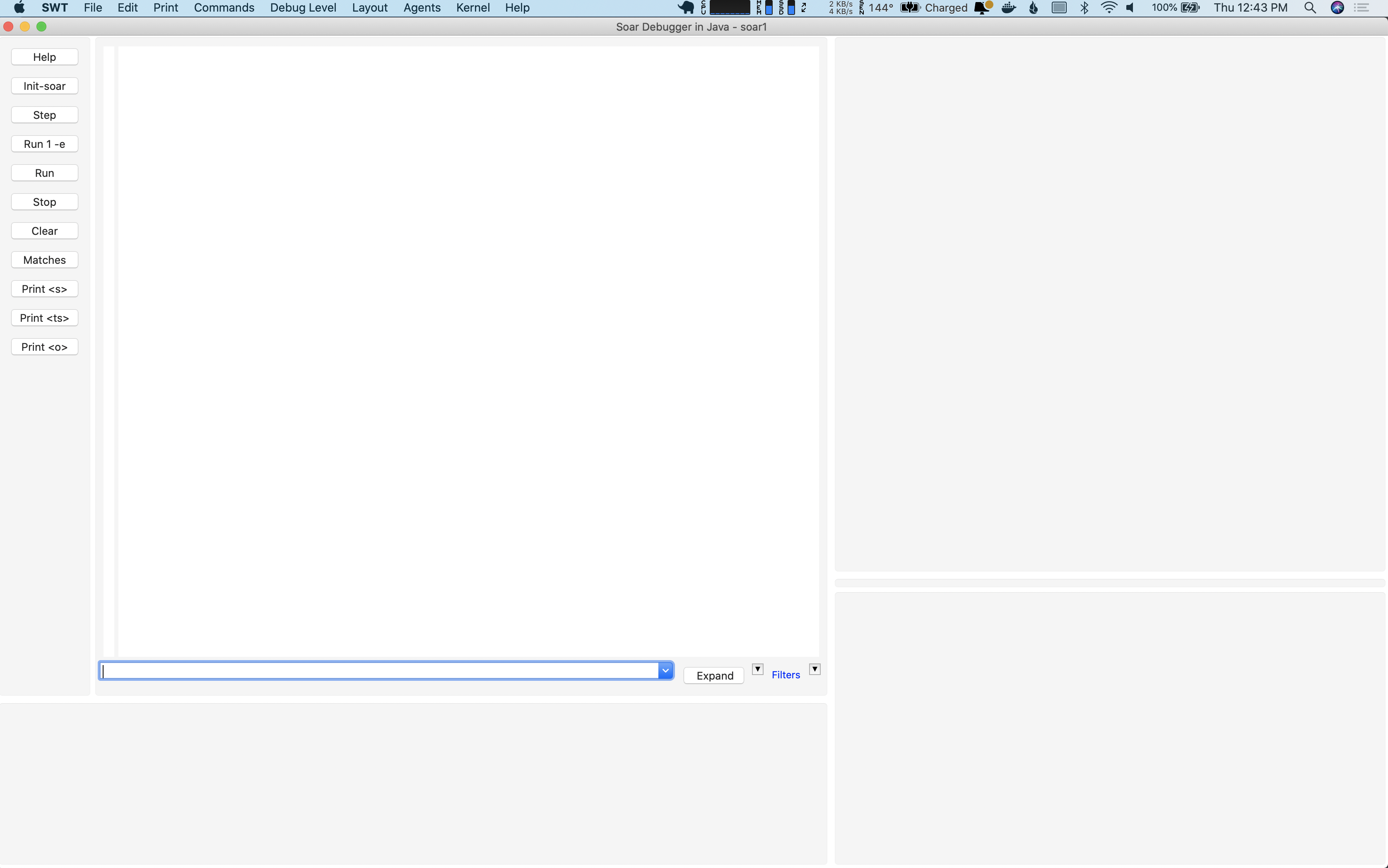1388x868 pixels.
Task: Click the Siri icon in menu bar
Action: point(1337,7)
